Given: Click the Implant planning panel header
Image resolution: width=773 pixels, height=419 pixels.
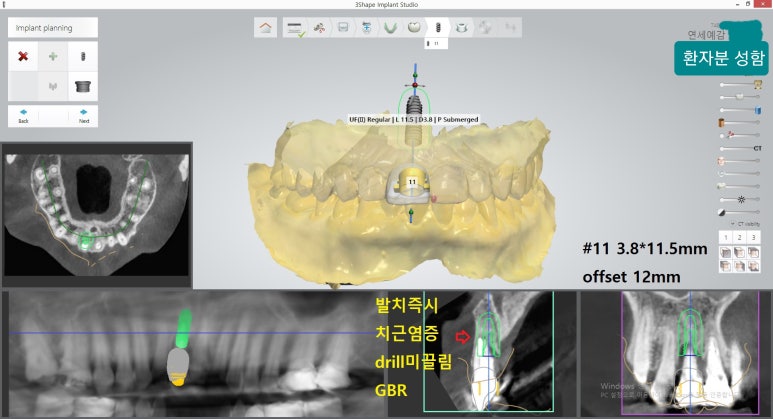Looking at the screenshot, I should (53, 28).
